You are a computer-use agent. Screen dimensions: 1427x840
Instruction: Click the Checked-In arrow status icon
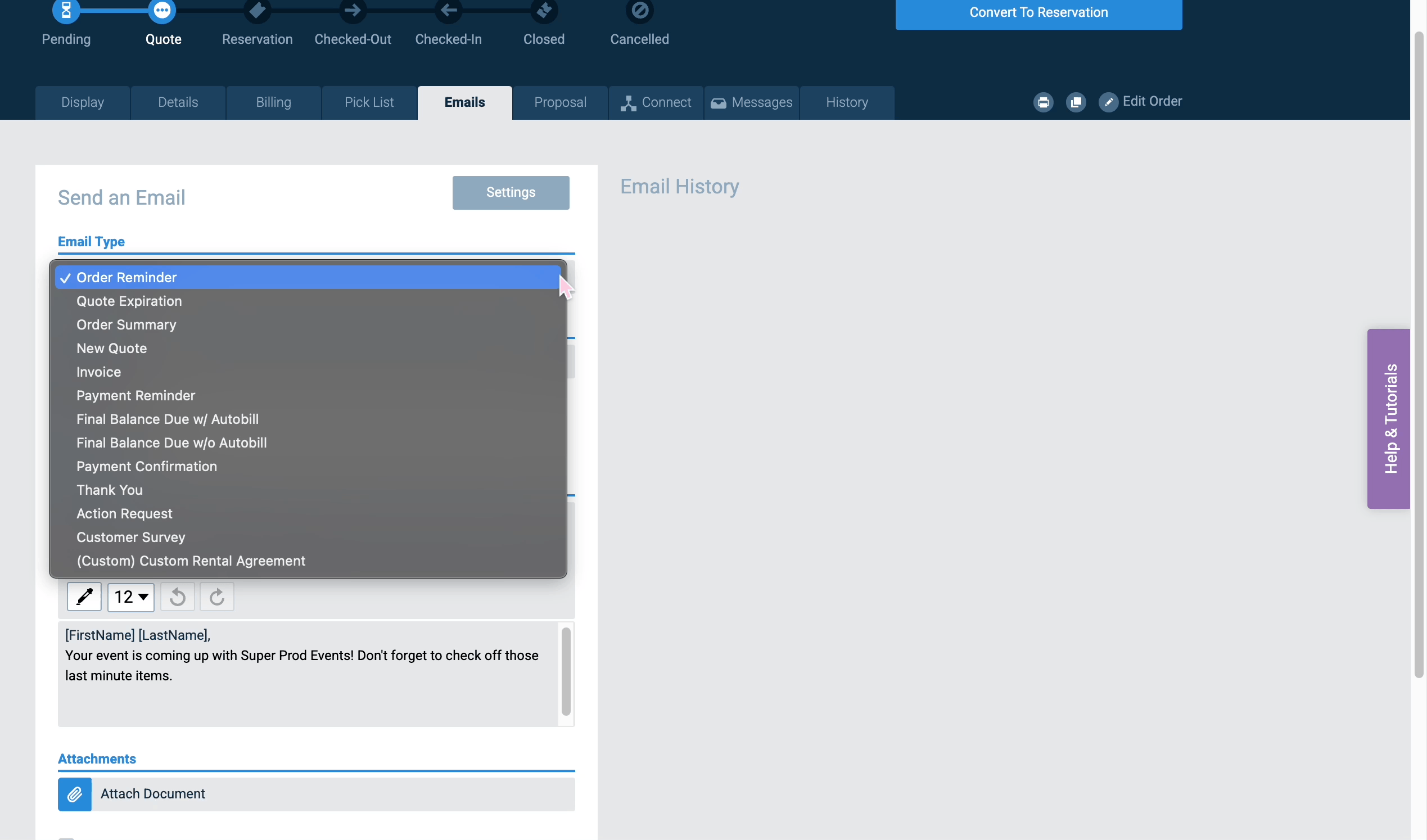[x=449, y=10]
